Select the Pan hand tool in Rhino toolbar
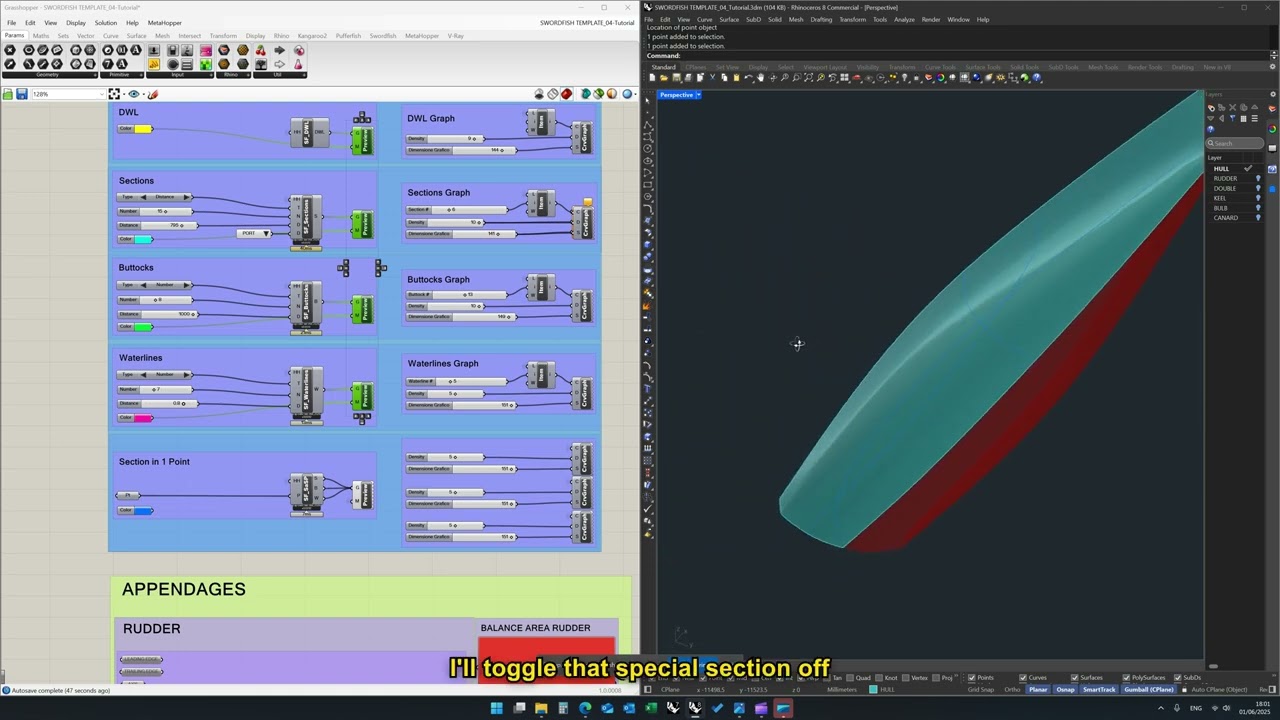The height and width of the screenshot is (720, 1280). pyautogui.click(x=761, y=78)
